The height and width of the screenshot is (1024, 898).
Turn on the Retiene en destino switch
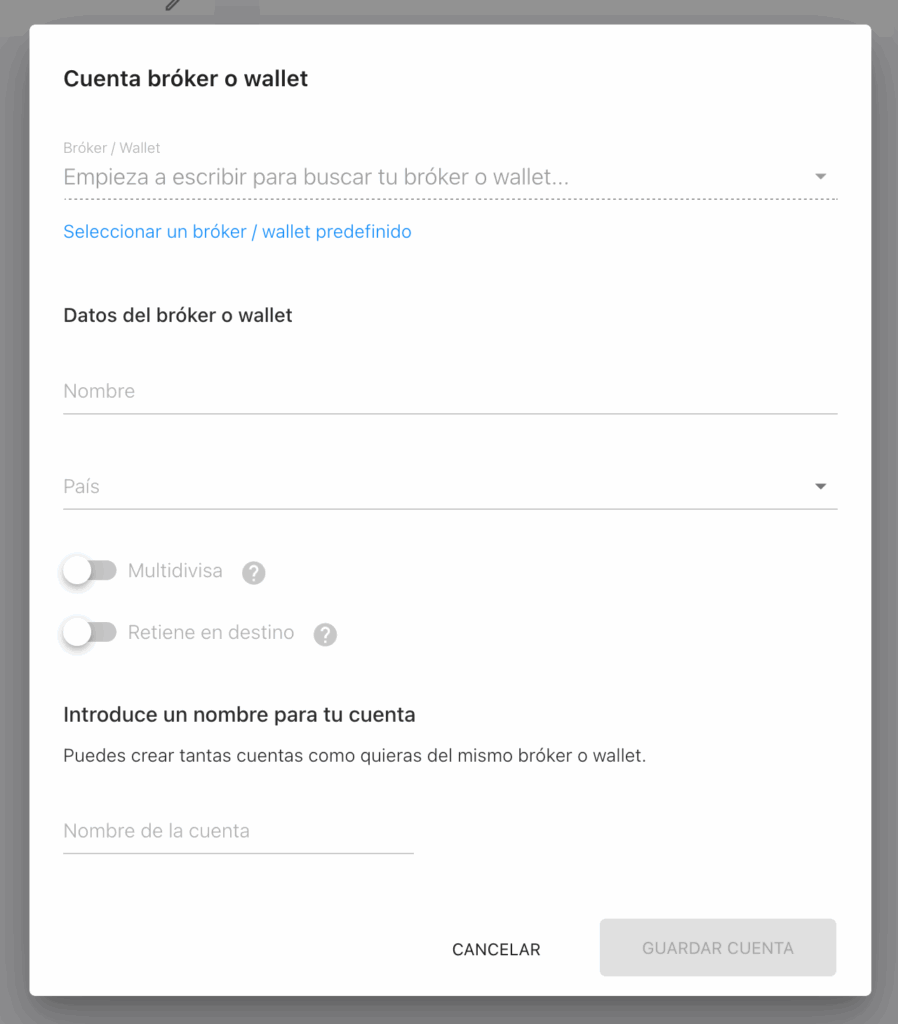click(89, 632)
